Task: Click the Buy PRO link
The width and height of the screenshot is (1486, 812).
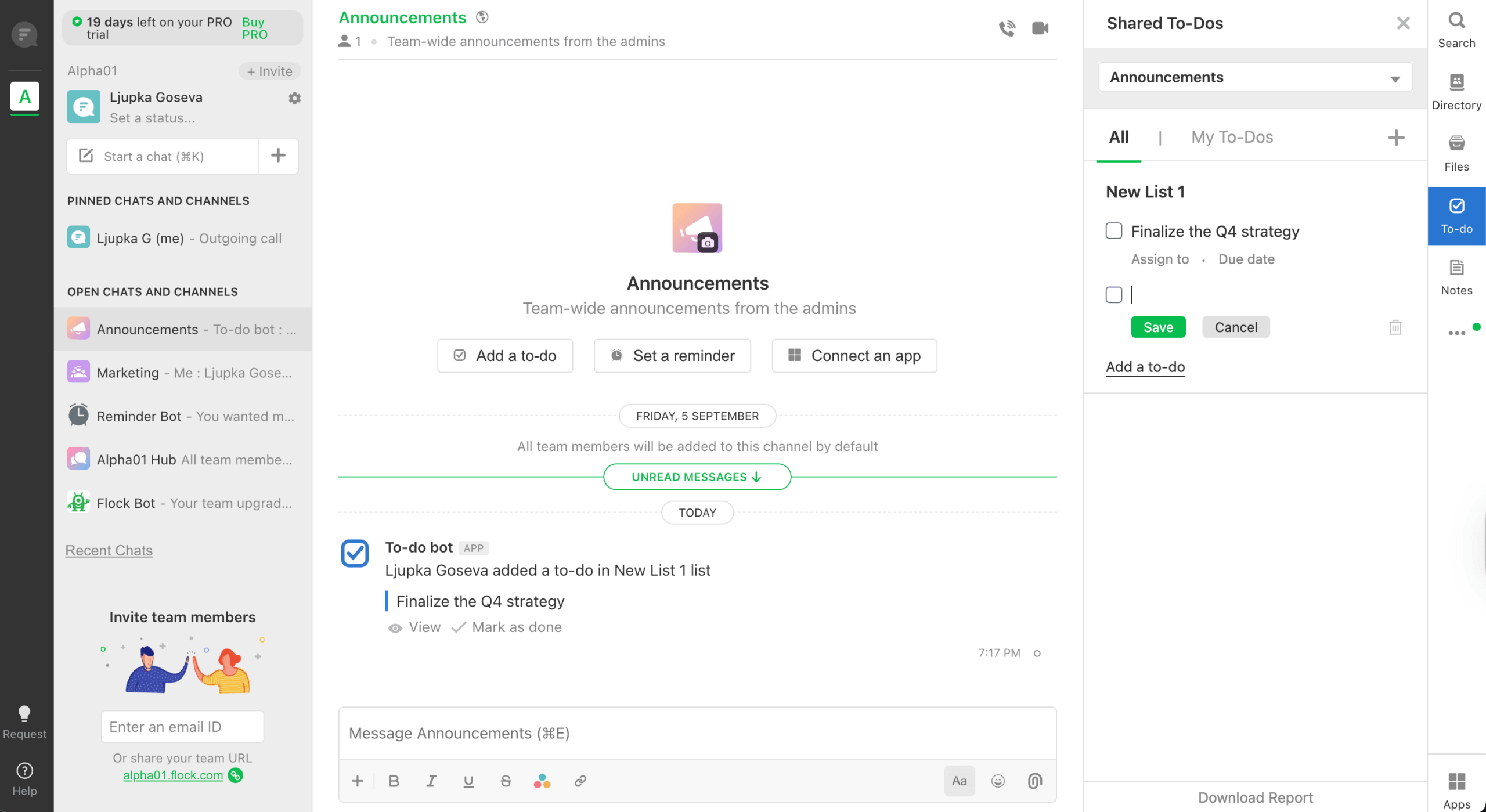Action: (254, 28)
